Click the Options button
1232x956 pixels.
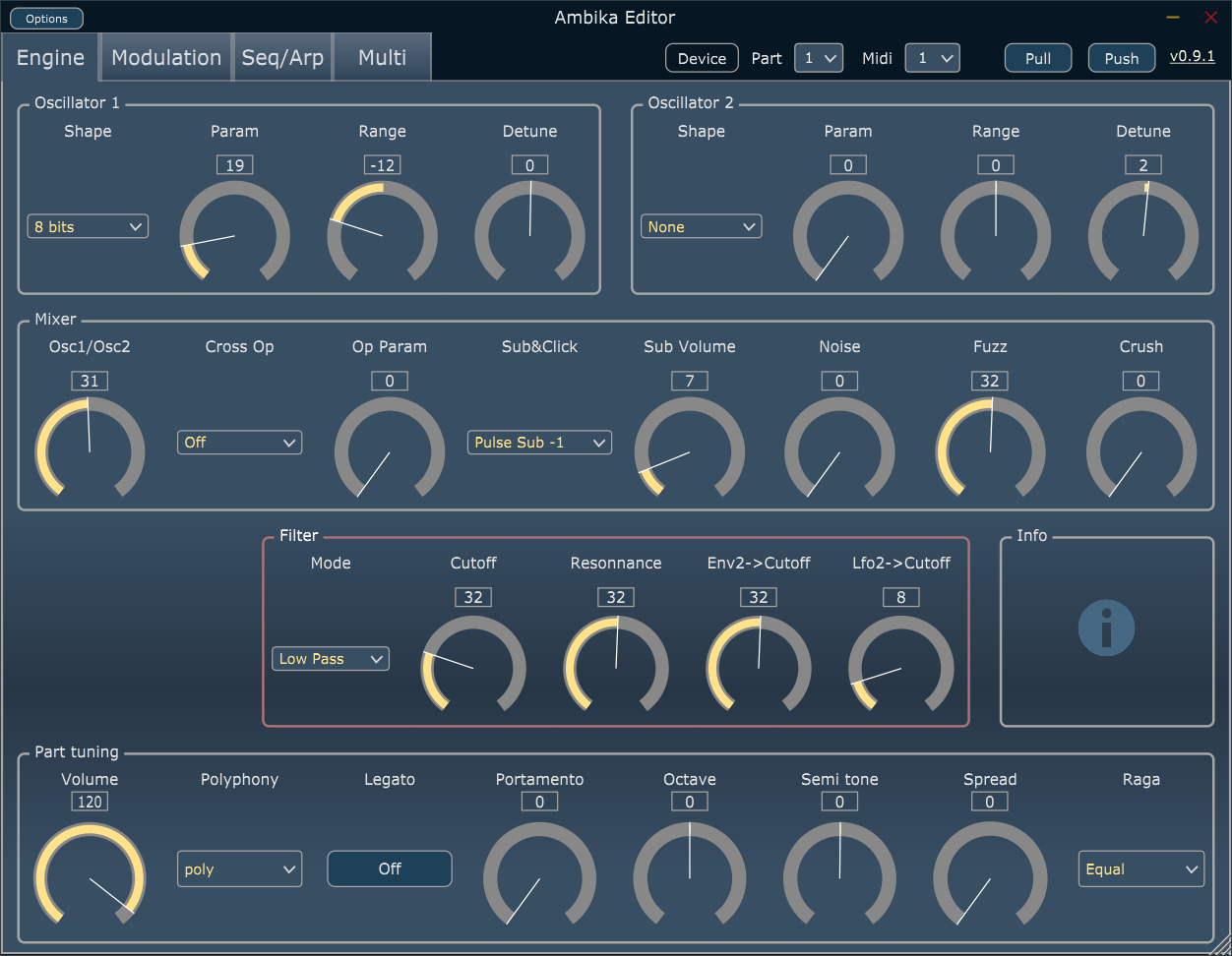pos(47,19)
